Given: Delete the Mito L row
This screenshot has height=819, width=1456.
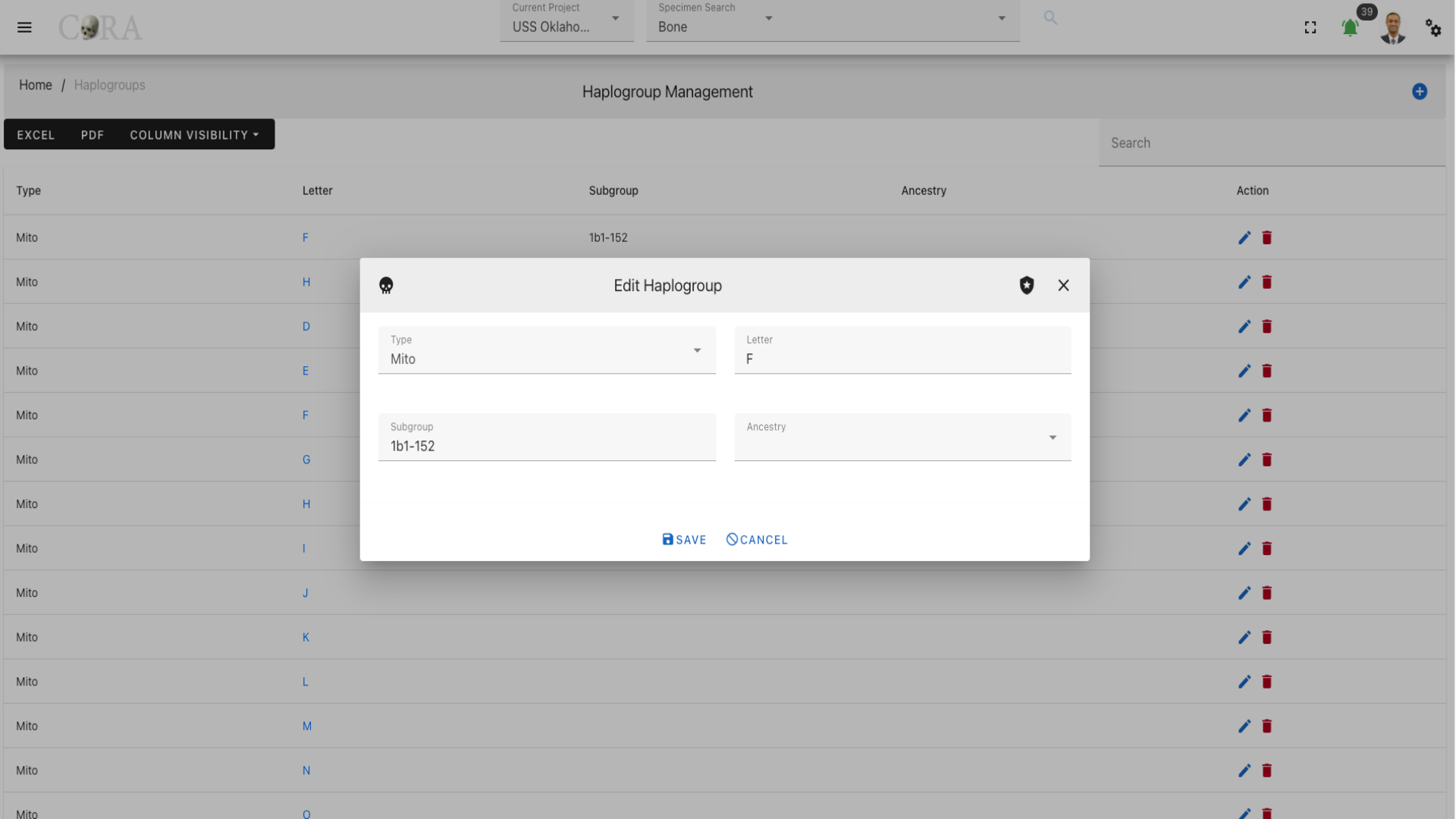Looking at the screenshot, I should click(1266, 682).
